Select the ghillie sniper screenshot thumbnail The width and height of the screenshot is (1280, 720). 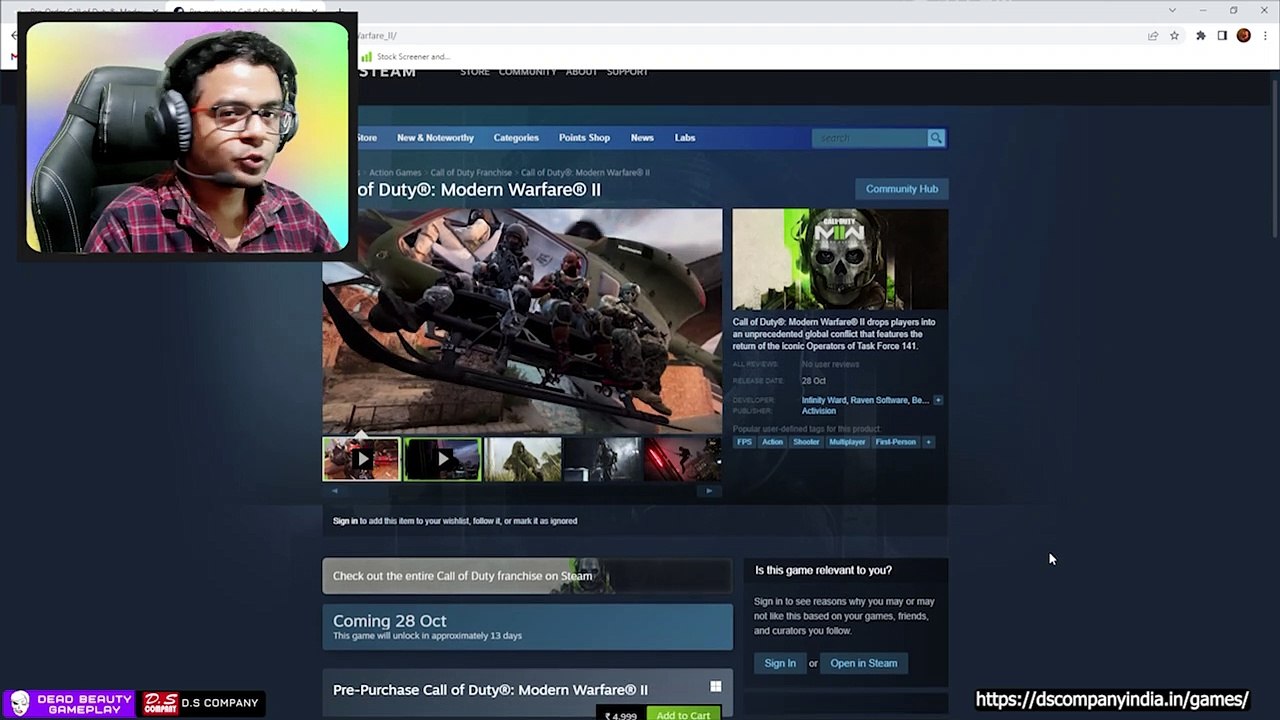pos(522,459)
